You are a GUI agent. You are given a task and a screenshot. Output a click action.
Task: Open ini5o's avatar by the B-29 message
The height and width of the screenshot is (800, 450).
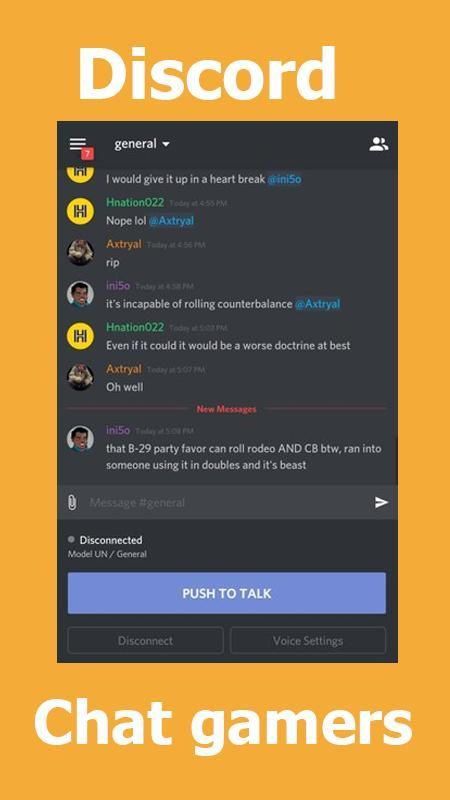pyautogui.click(x=80, y=439)
